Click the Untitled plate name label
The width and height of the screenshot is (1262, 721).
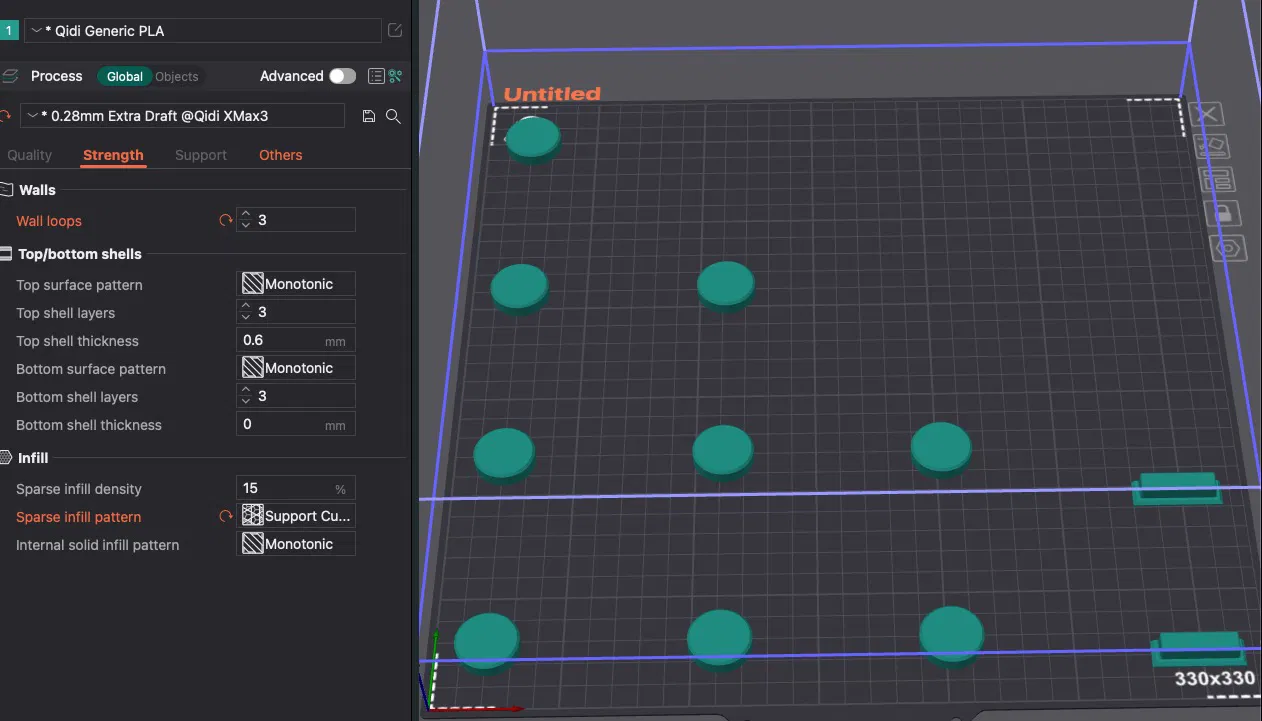pos(552,94)
